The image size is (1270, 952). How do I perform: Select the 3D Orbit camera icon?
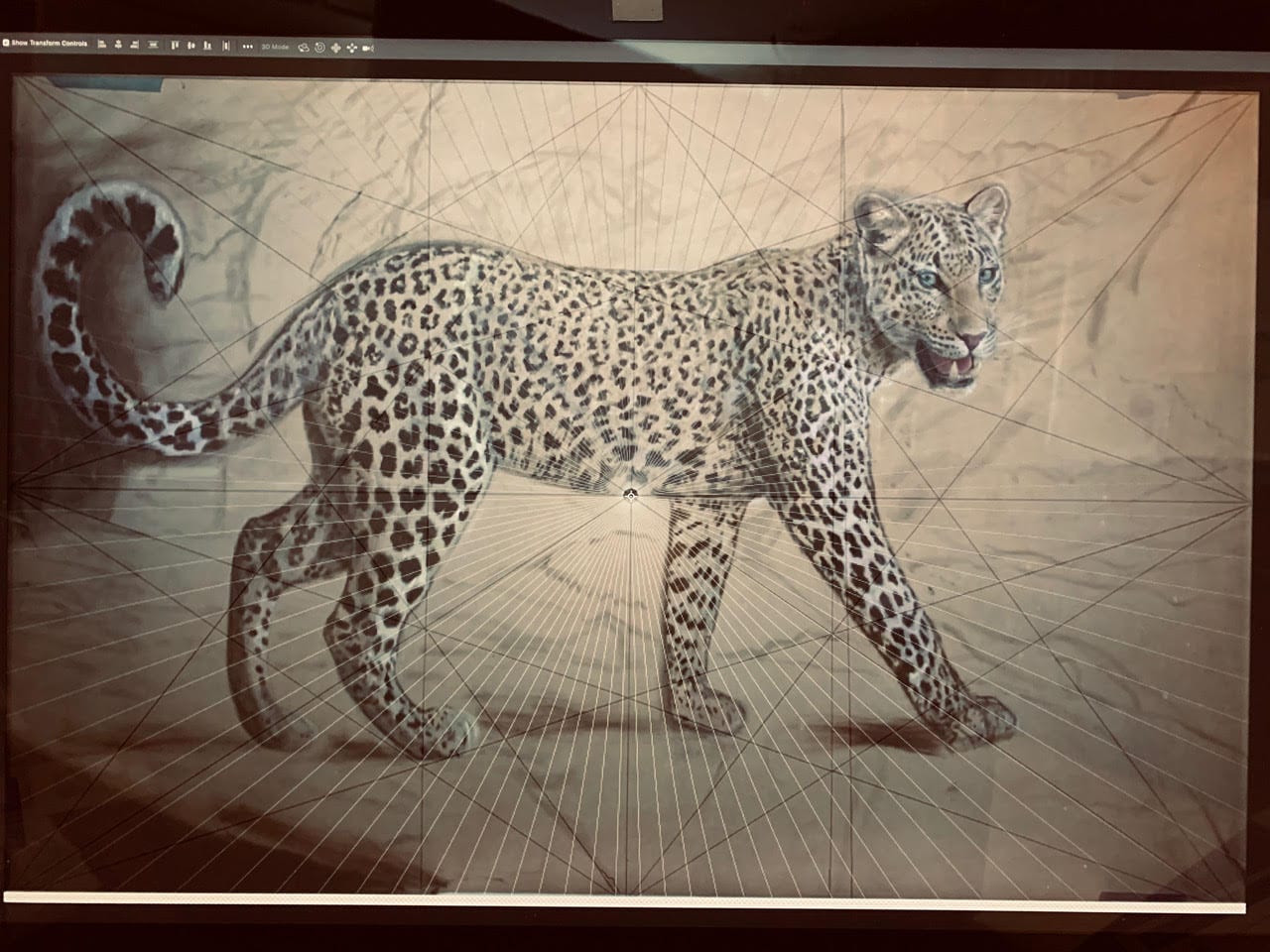pyautogui.click(x=304, y=47)
